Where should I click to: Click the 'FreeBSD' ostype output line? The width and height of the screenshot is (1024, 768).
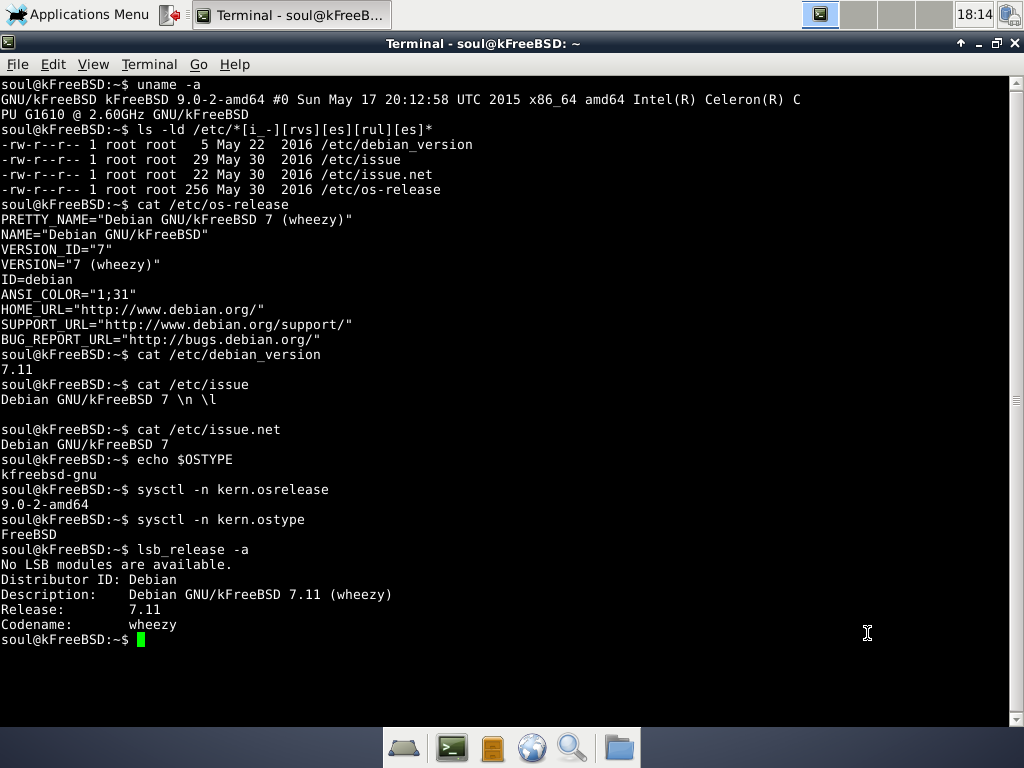[29, 536]
